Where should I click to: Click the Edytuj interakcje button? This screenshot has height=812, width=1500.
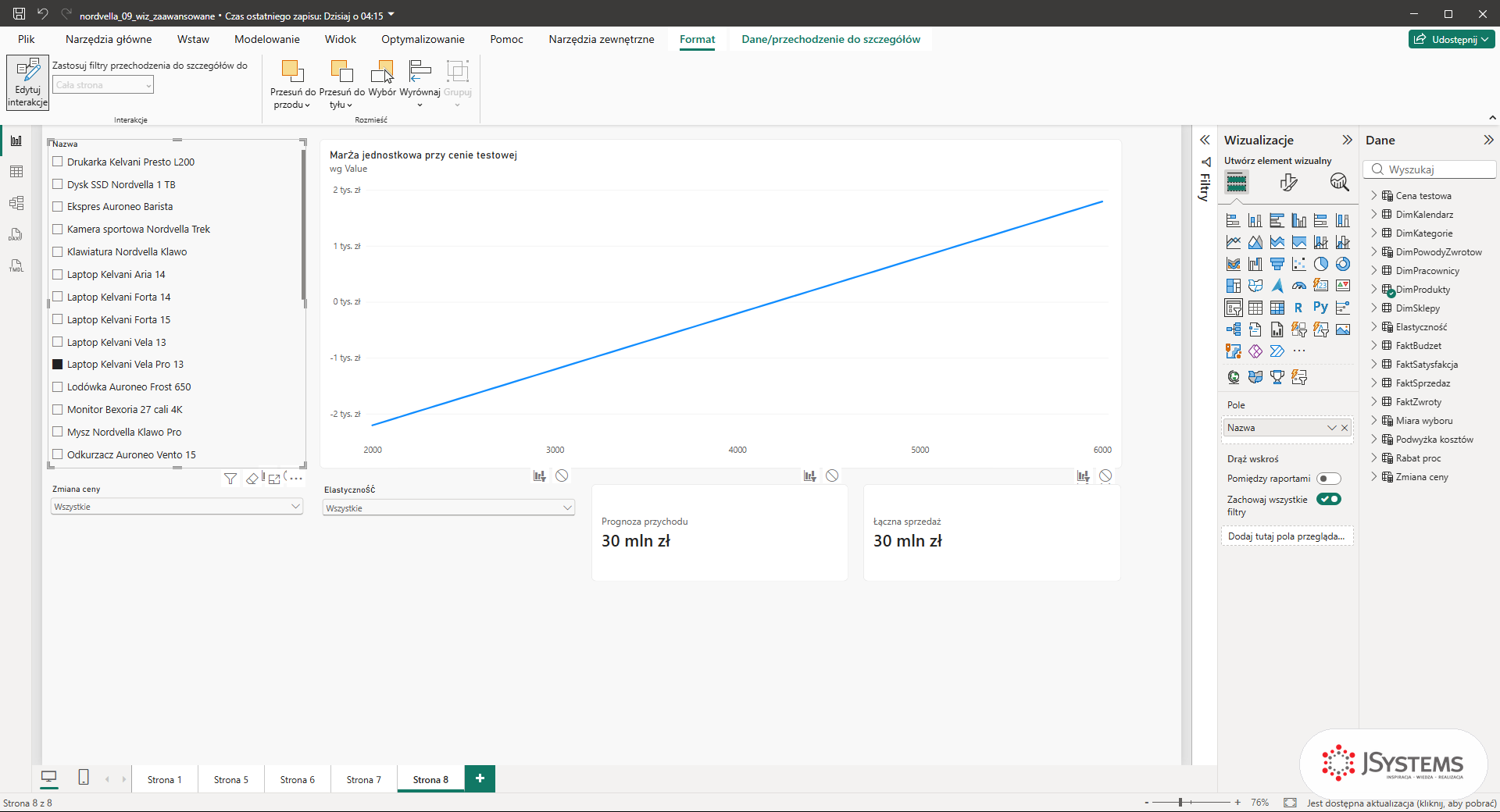(x=27, y=82)
